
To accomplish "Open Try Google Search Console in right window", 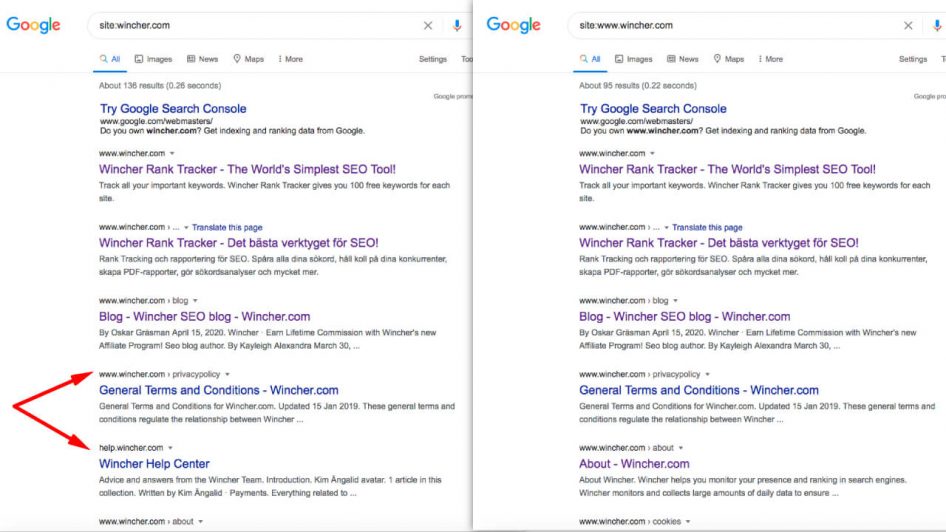I will [x=653, y=109].
